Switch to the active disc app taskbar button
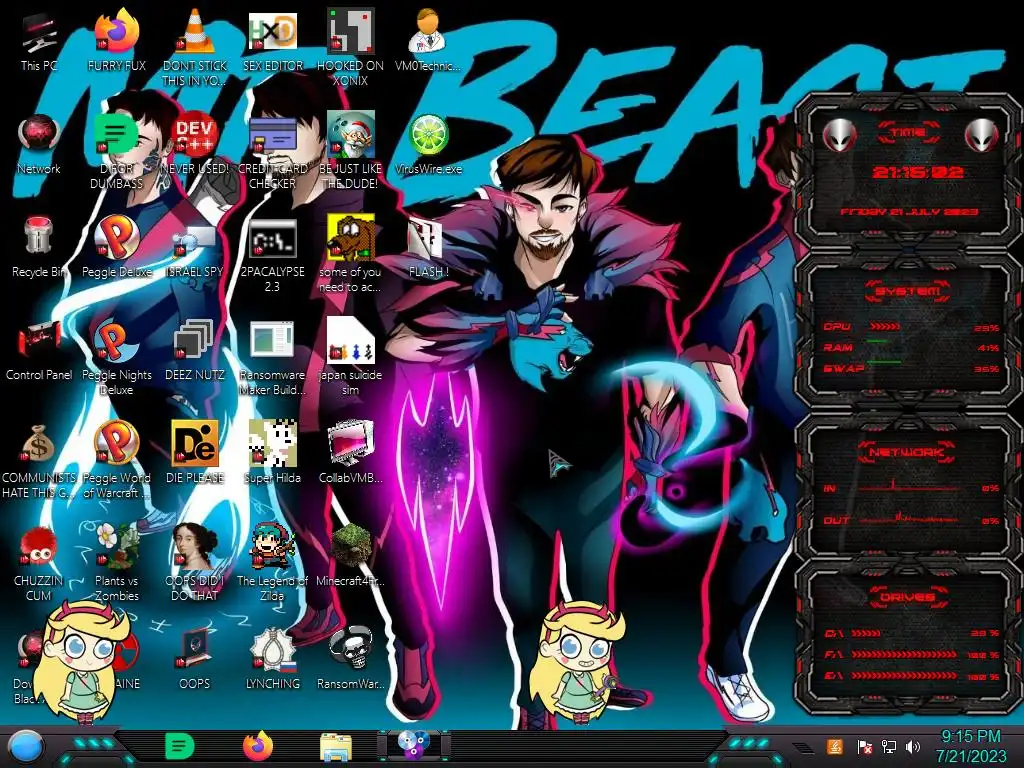Image resolution: width=1024 pixels, height=768 pixels. click(413, 746)
